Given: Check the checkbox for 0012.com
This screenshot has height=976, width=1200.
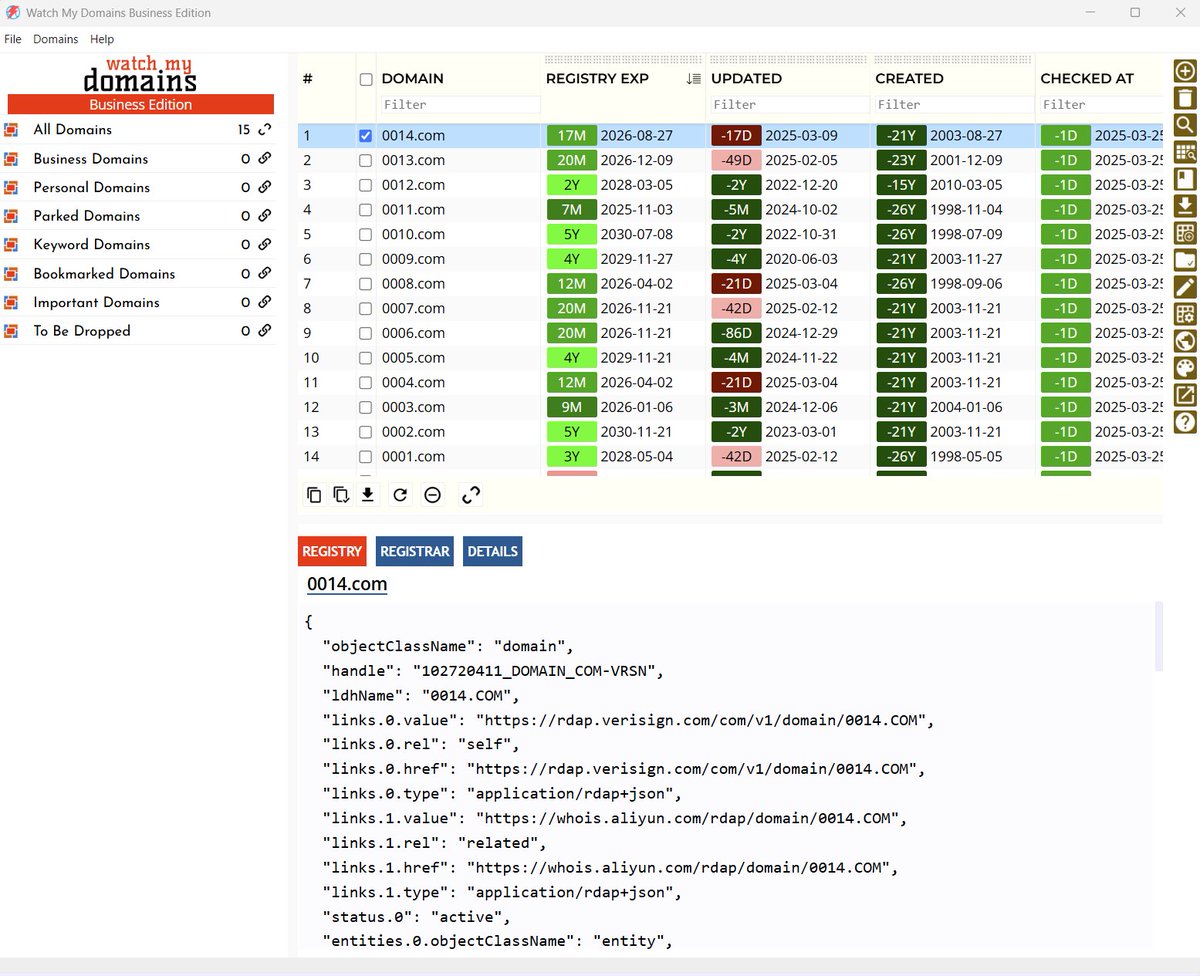Looking at the screenshot, I should pos(365,185).
